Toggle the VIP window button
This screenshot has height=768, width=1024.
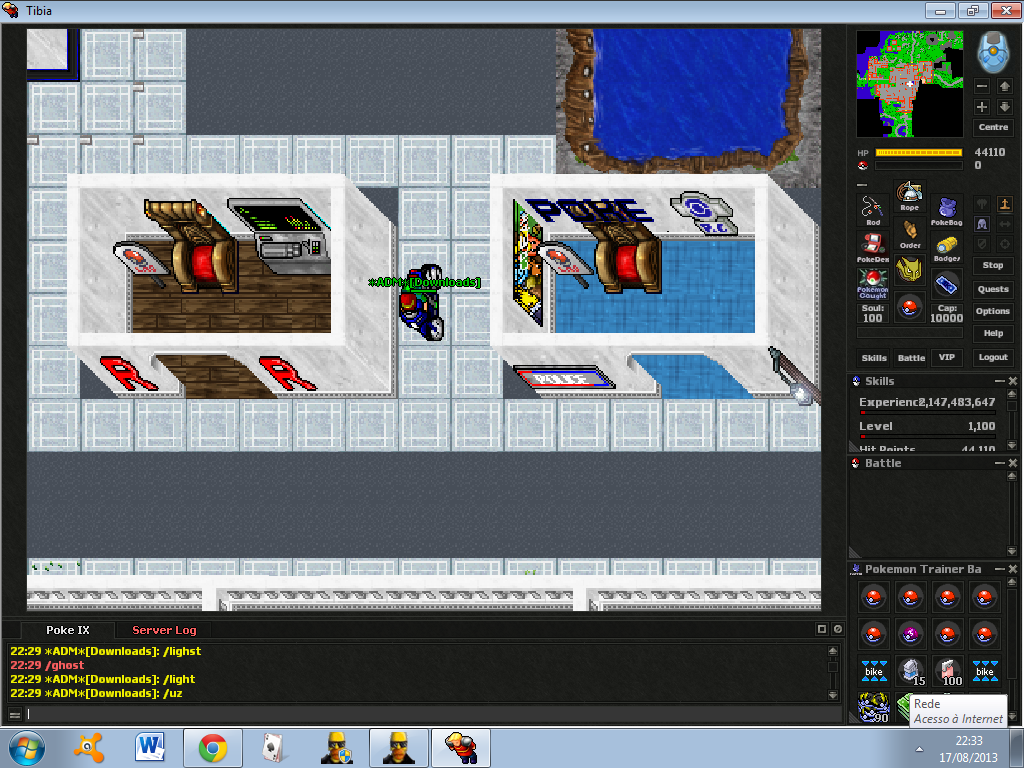946,357
